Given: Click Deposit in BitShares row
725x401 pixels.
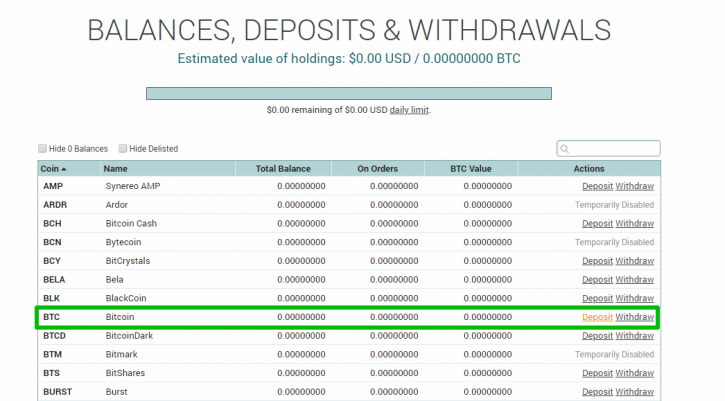Looking at the screenshot, I should click(x=597, y=373).
